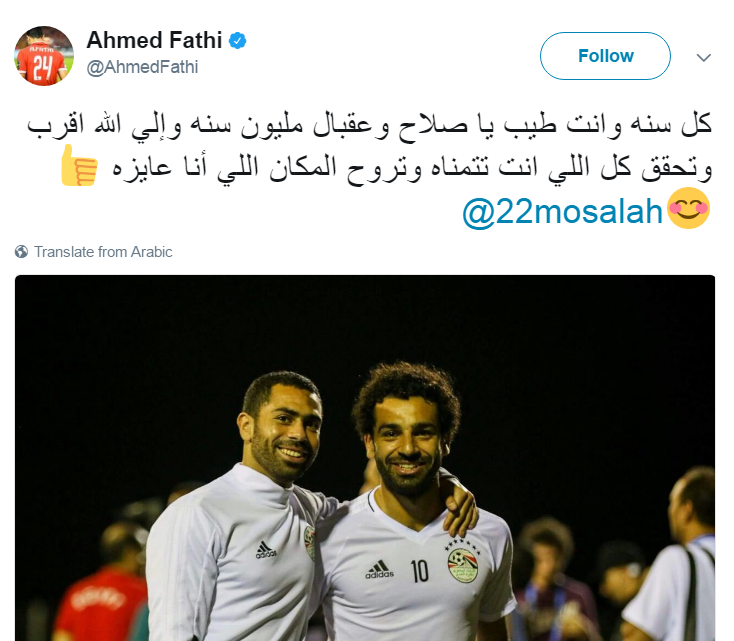
Task: Click the second line of Arabic tweet text
Action: (x=412, y=167)
